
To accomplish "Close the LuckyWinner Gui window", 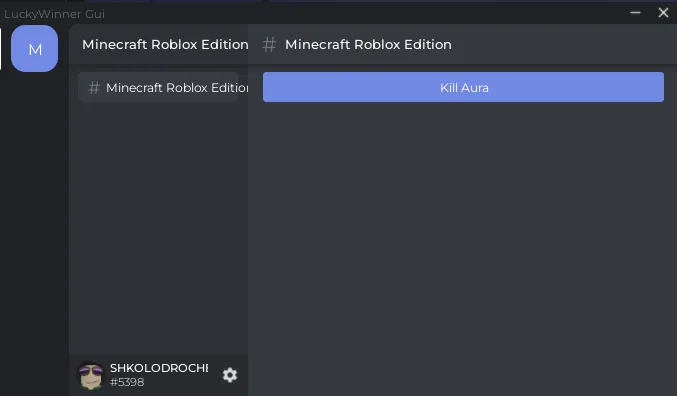I will pyautogui.click(x=663, y=13).
